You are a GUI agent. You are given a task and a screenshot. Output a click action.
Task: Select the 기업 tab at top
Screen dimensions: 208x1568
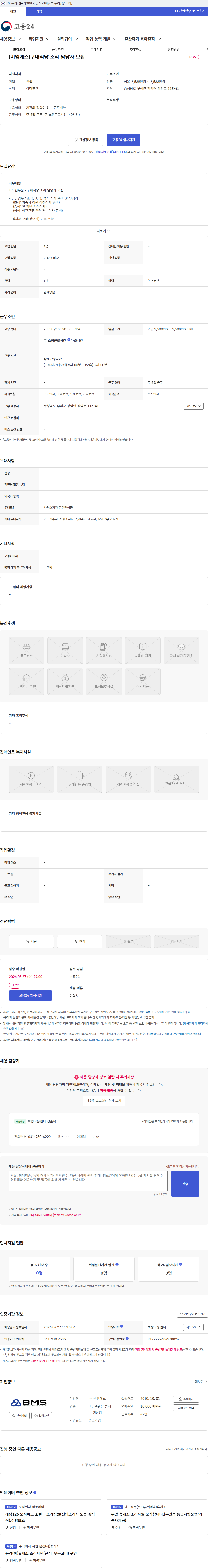(39, 11)
